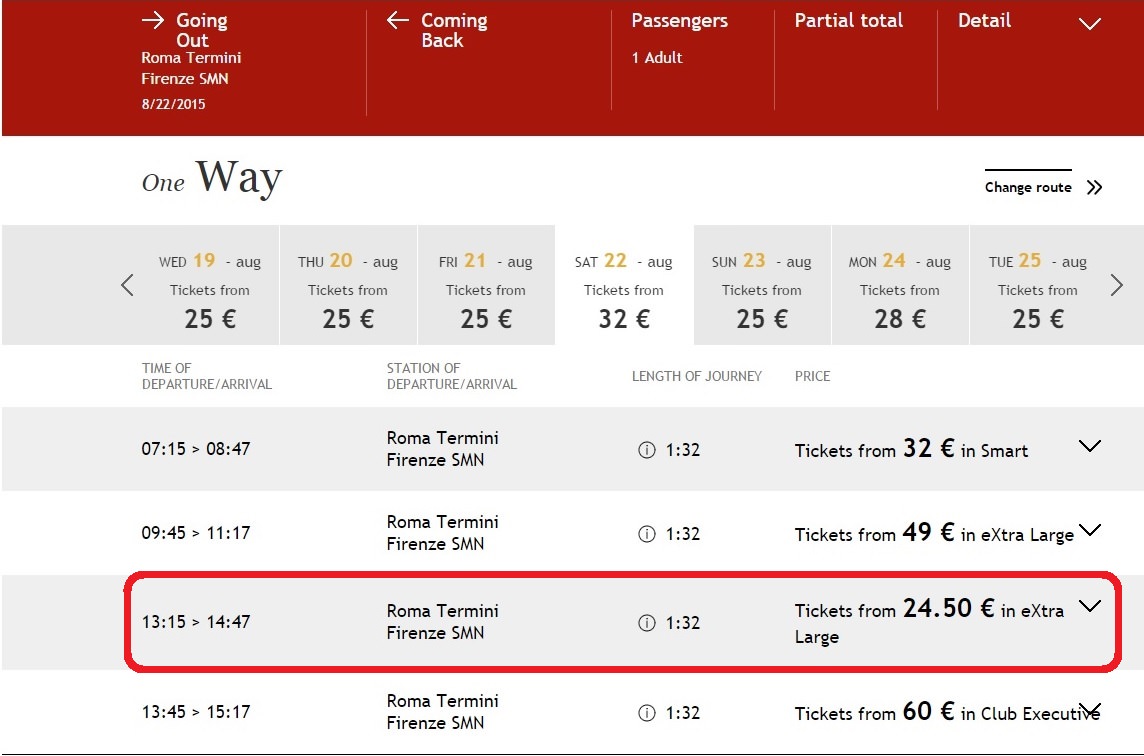1144x756 pixels.
Task: Select the WED 19 aug date tab
Action: pos(210,285)
